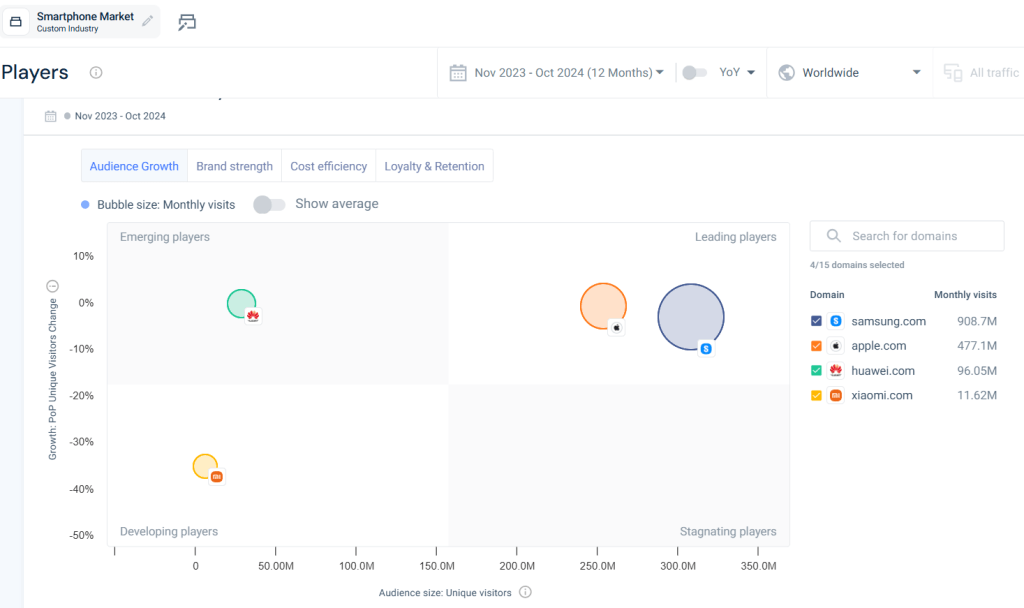Turn on the Show average toggle
1024x608 pixels.
point(268,203)
